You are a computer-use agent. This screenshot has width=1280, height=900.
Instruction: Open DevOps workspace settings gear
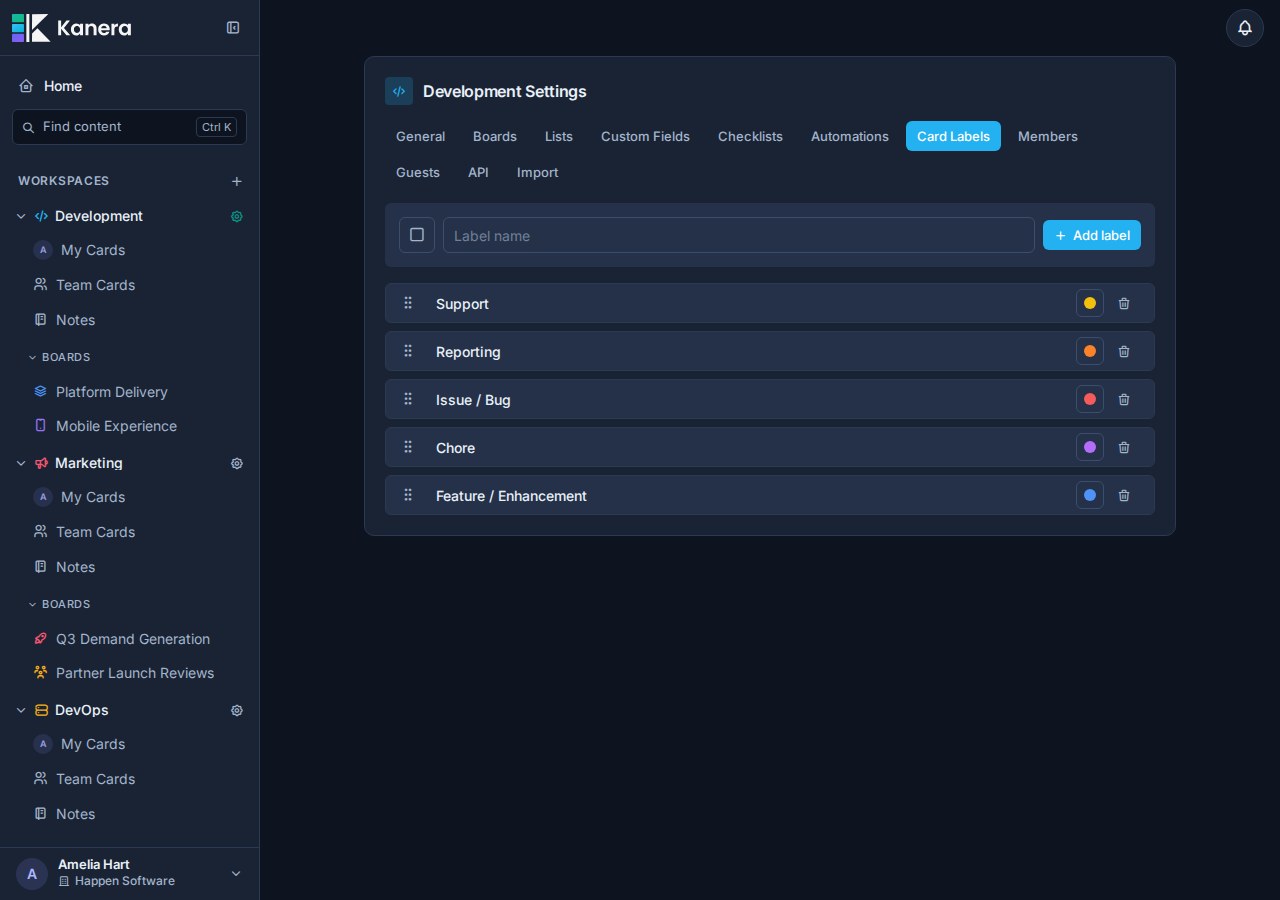pyautogui.click(x=237, y=710)
